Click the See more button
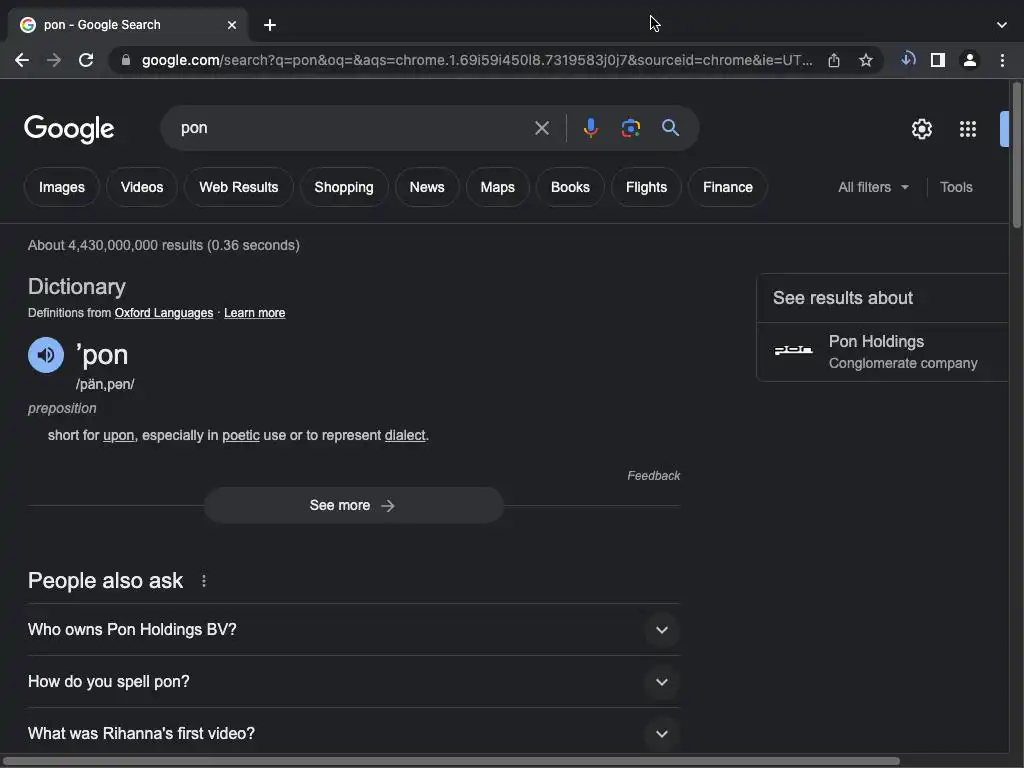The height and width of the screenshot is (768, 1024). tap(353, 505)
